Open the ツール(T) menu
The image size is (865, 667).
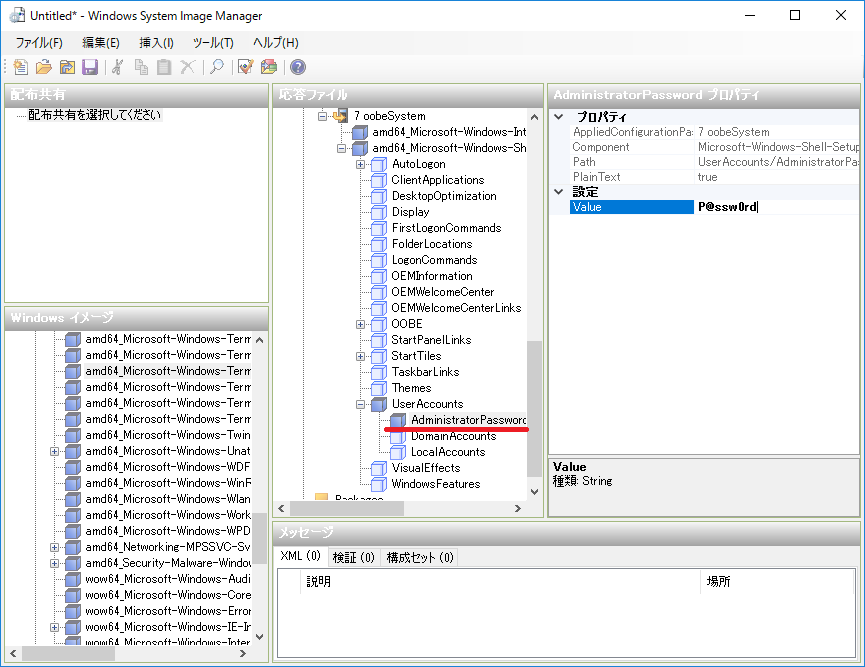[x=213, y=43]
